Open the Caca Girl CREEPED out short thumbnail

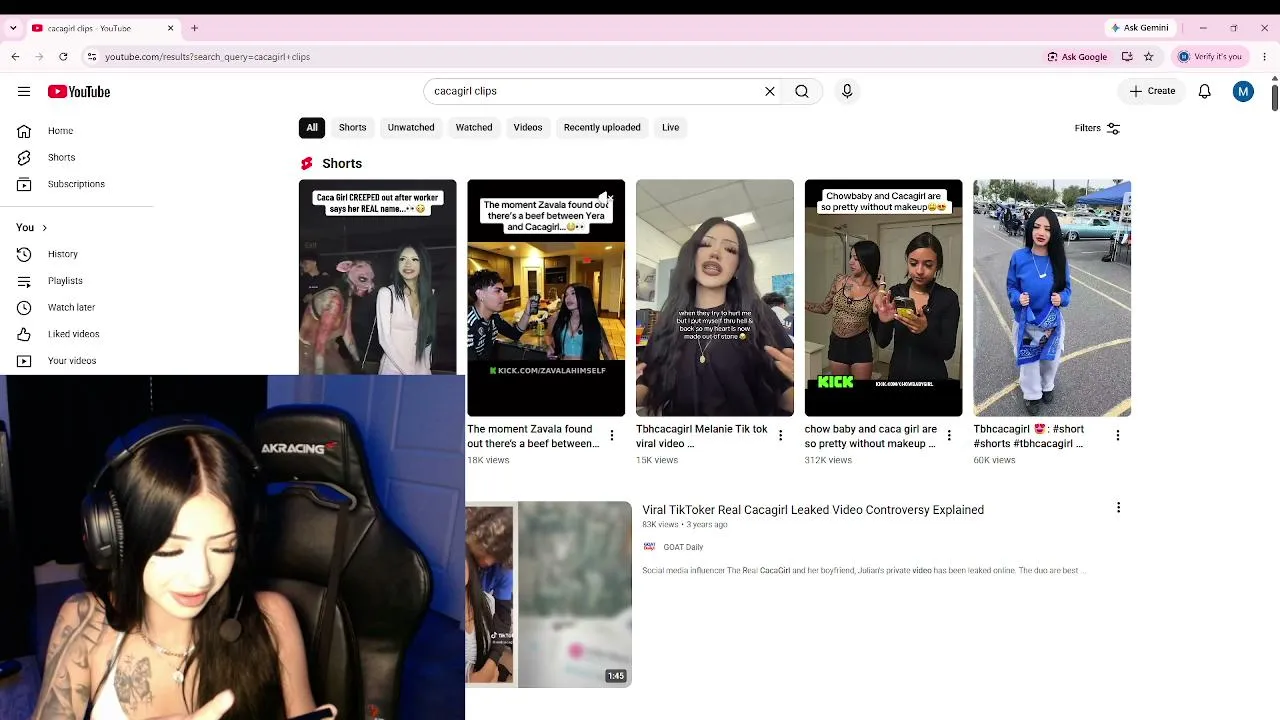(378, 277)
